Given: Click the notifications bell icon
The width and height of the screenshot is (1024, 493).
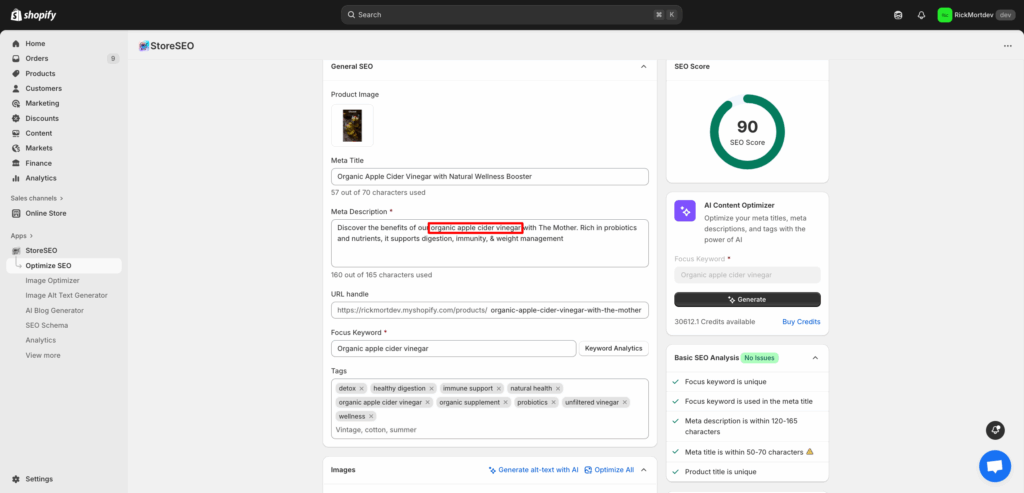Looking at the screenshot, I should pos(921,15).
